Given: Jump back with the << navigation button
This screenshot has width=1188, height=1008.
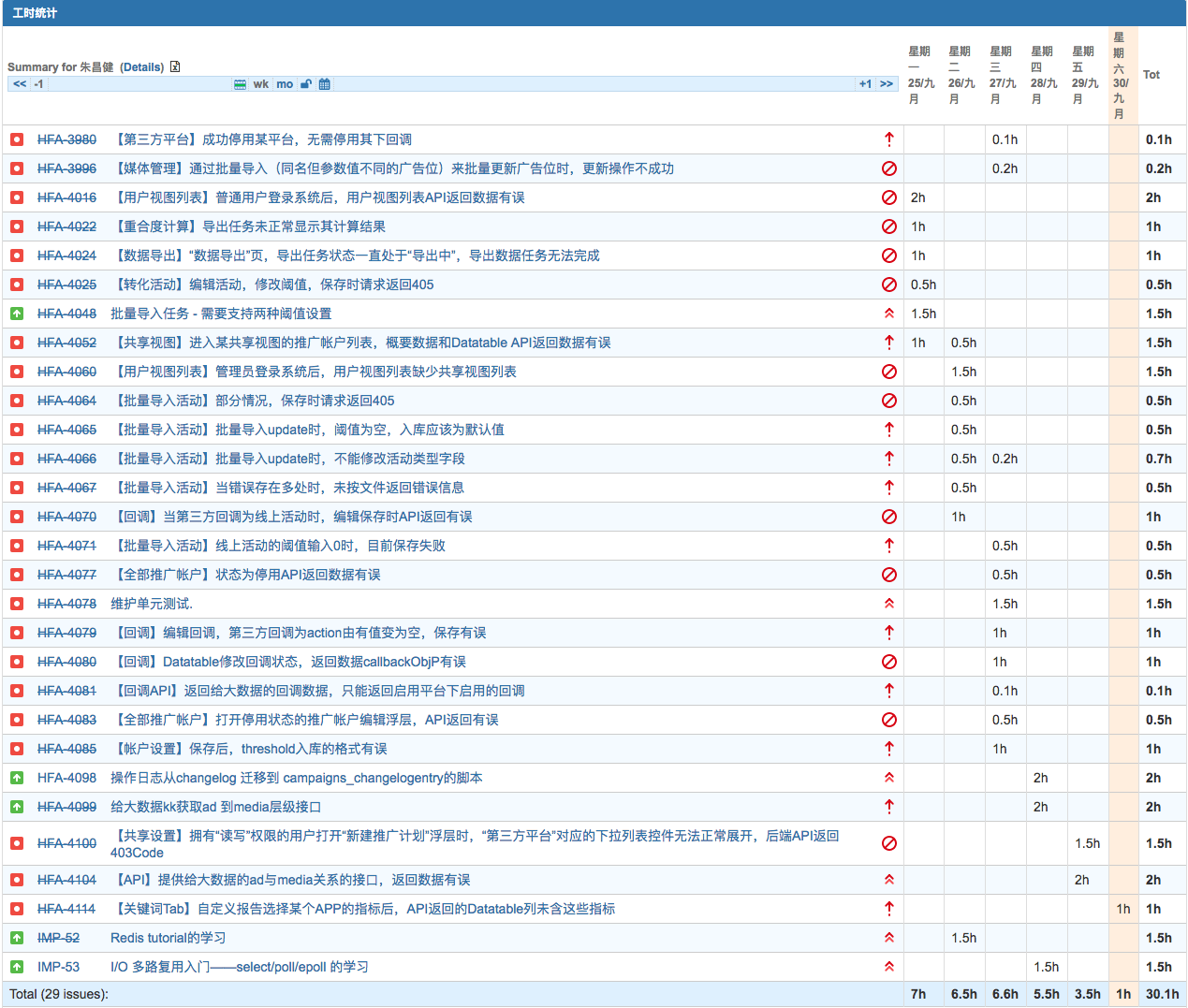Looking at the screenshot, I should tap(20, 84).
